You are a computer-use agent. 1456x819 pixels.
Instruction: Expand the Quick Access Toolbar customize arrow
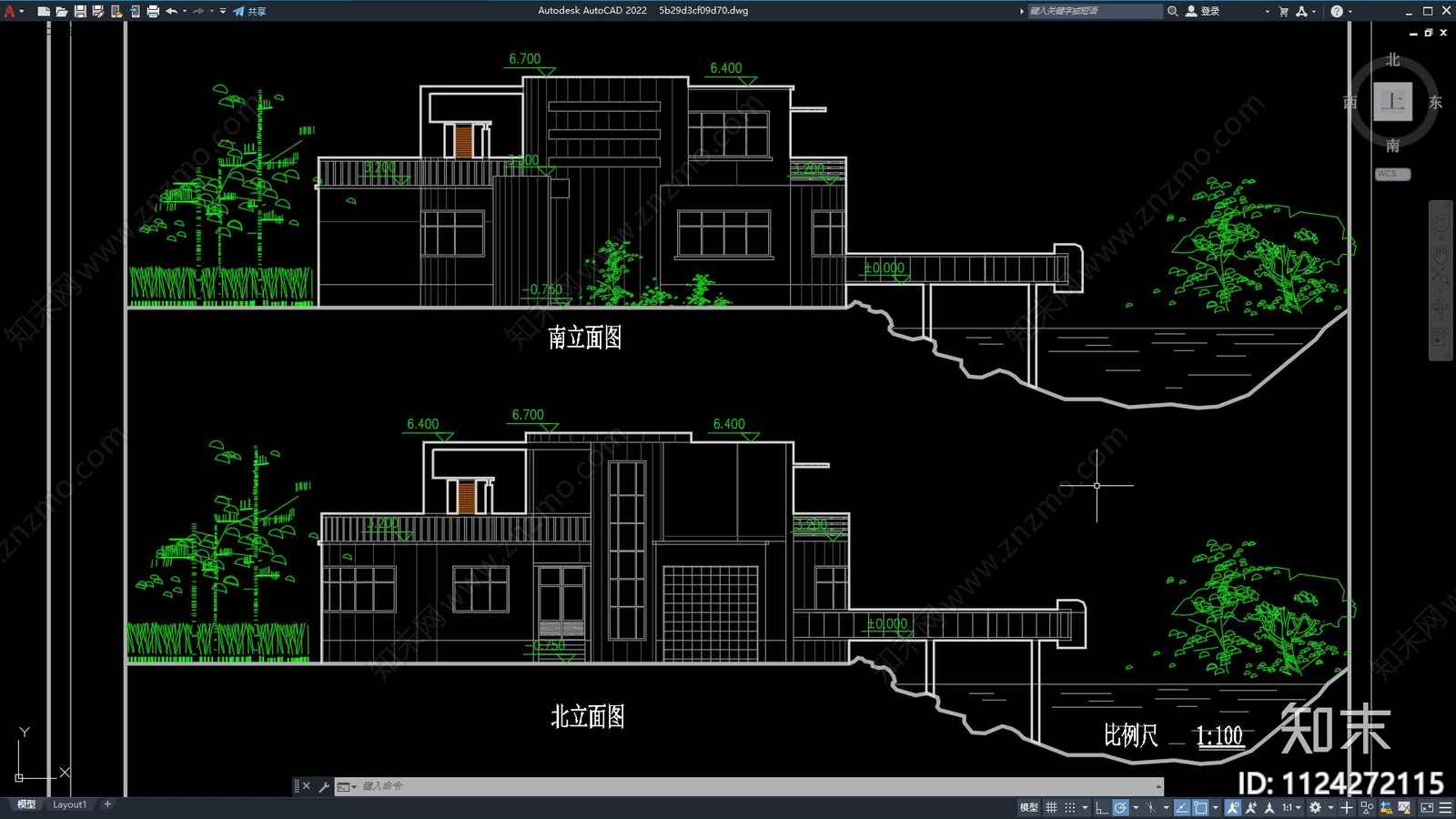click(223, 11)
